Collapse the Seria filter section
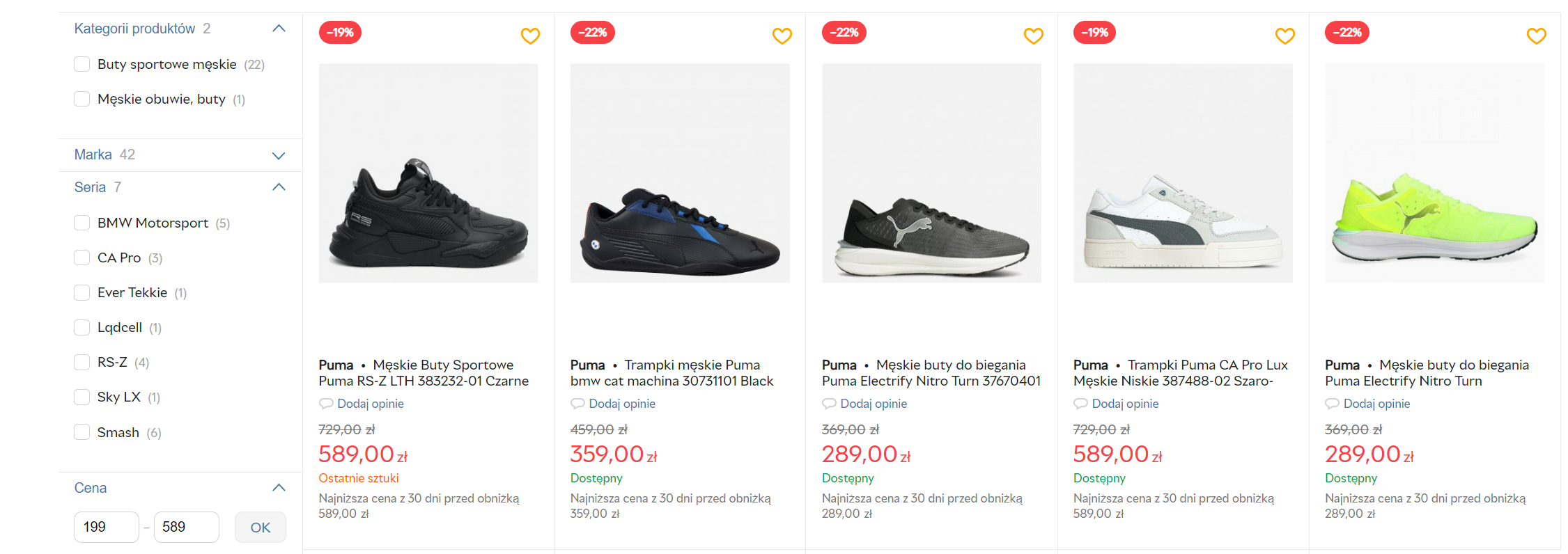 [x=279, y=187]
